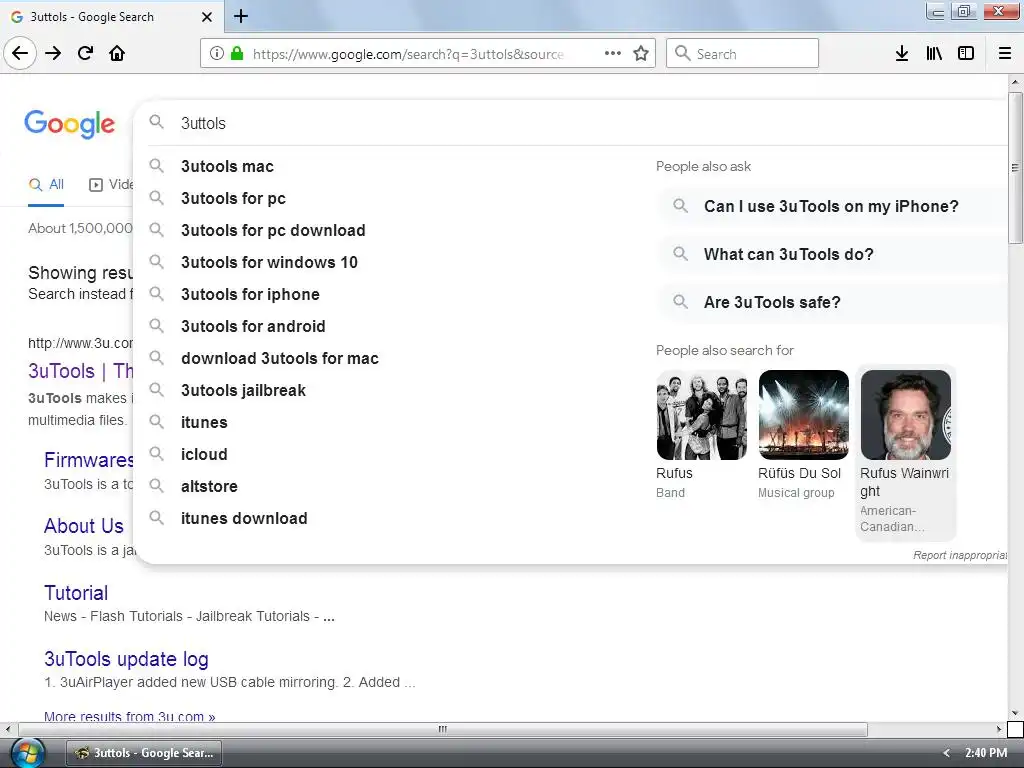Viewport: 1024px width, 768px height.
Task: Choose suggestion 'itunes'
Action: click(x=204, y=423)
